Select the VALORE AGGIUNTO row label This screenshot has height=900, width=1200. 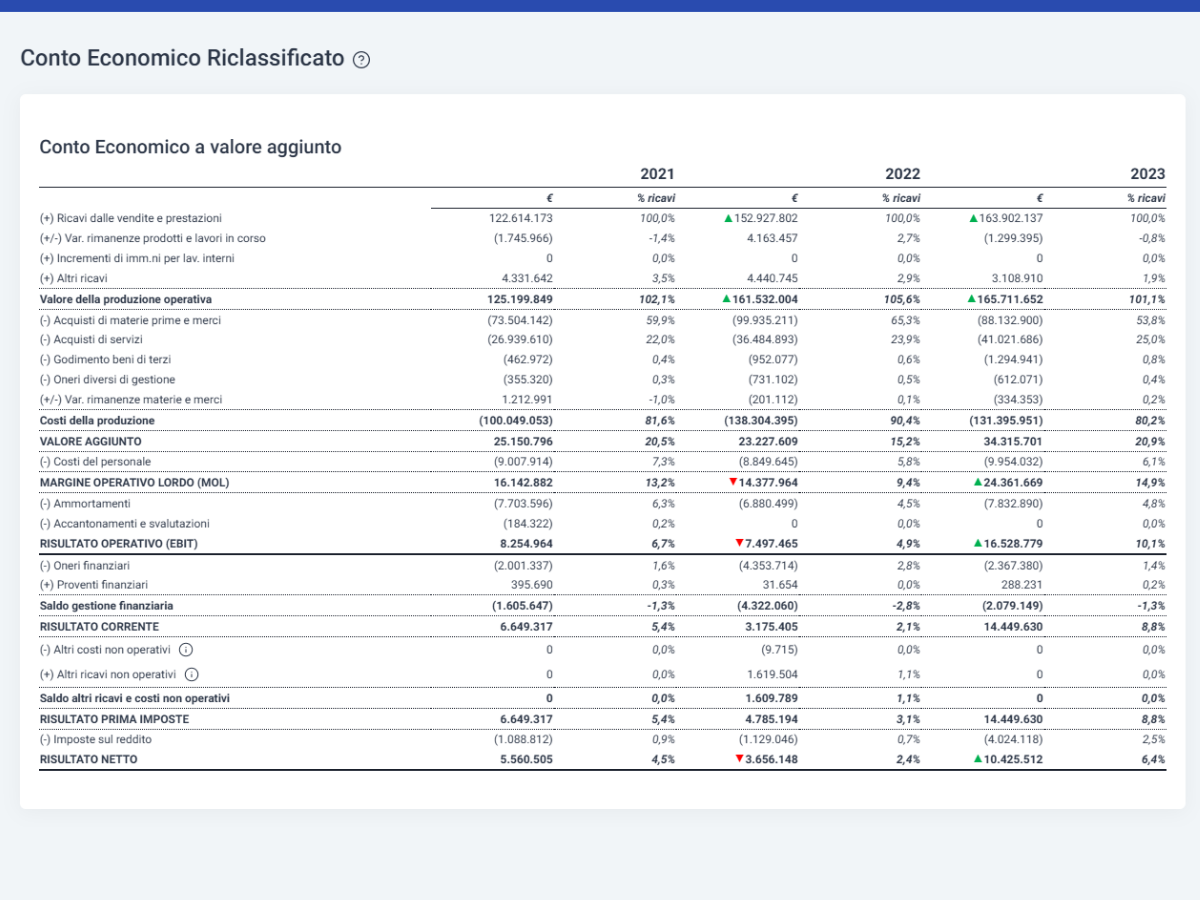coord(90,441)
